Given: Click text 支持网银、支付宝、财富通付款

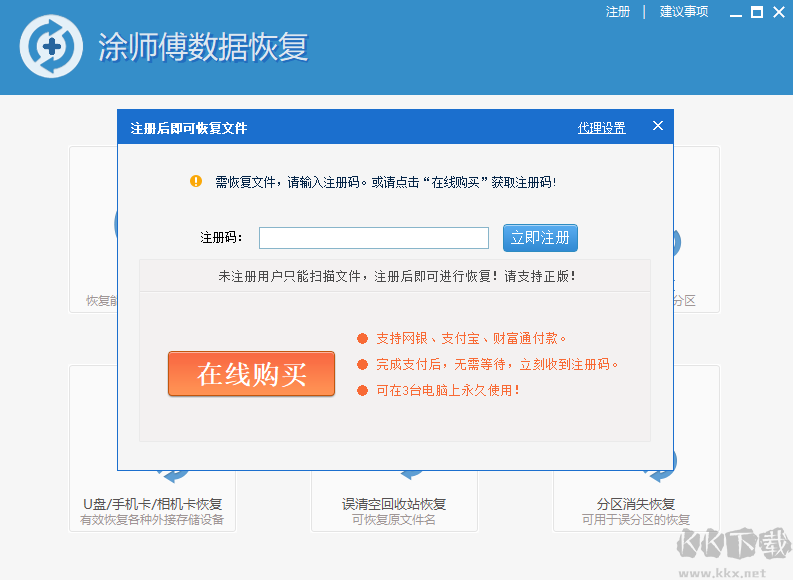Looking at the screenshot, I should [471, 338].
